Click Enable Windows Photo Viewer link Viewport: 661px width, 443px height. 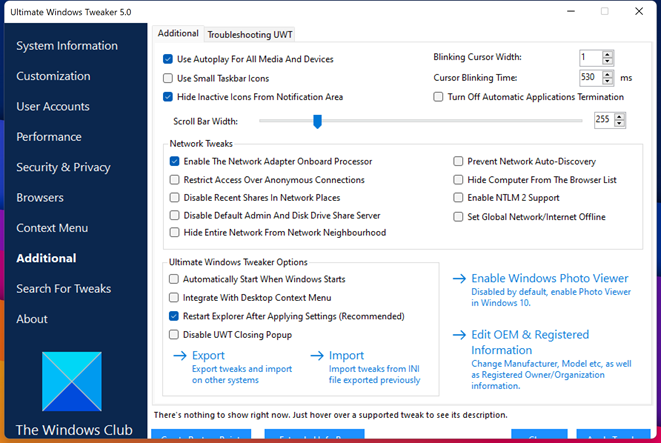550,278
